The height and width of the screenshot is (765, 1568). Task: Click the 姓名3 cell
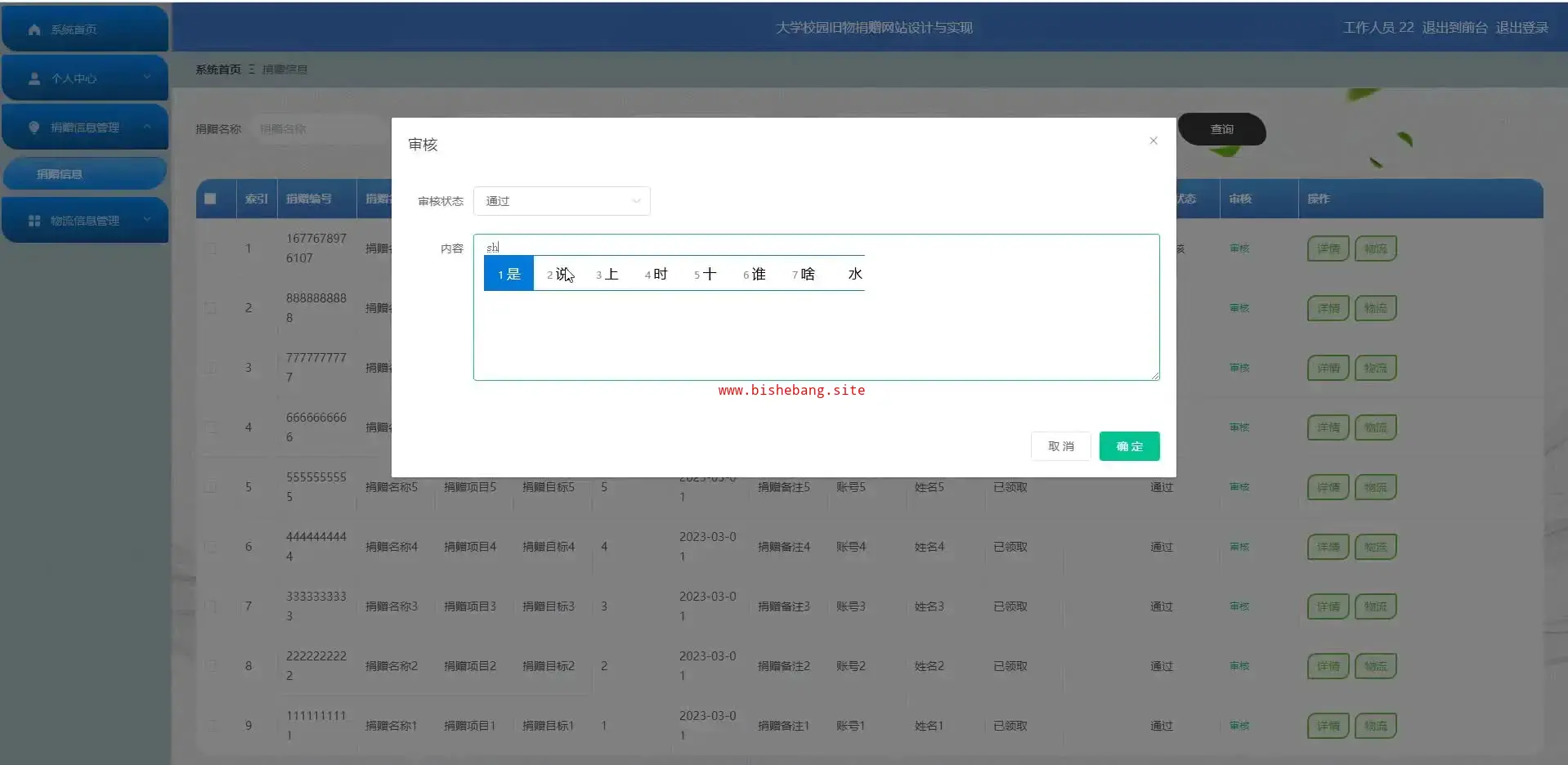point(930,606)
